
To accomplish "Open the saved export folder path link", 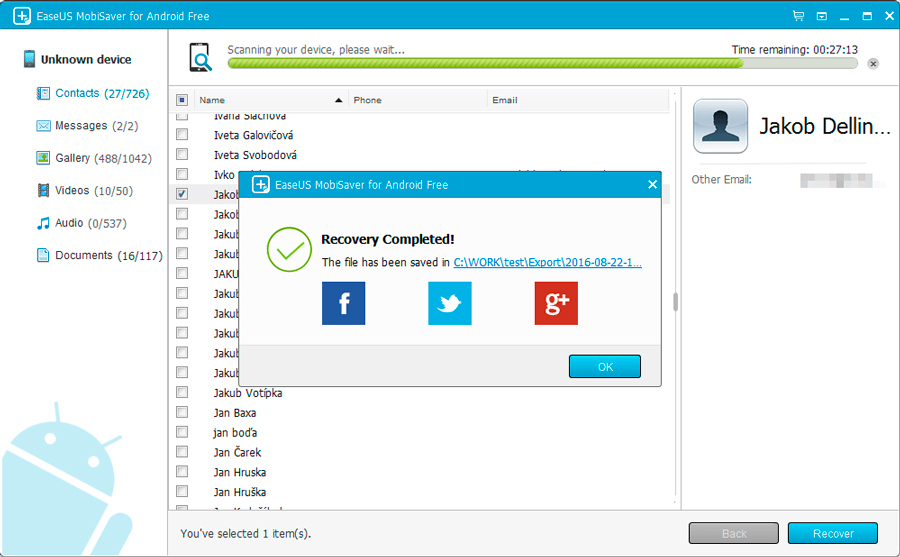I will (x=547, y=263).
